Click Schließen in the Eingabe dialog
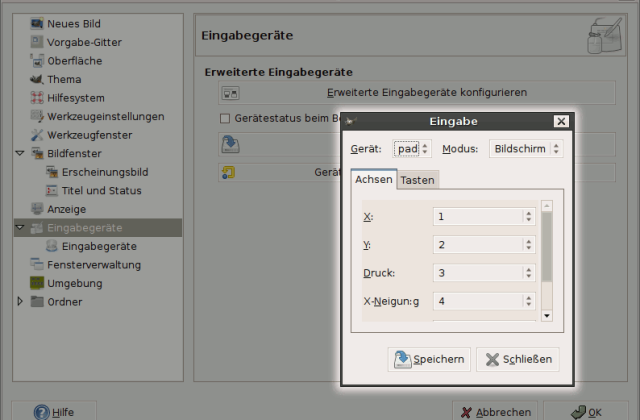The width and height of the screenshot is (640, 420). pos(518,359)
